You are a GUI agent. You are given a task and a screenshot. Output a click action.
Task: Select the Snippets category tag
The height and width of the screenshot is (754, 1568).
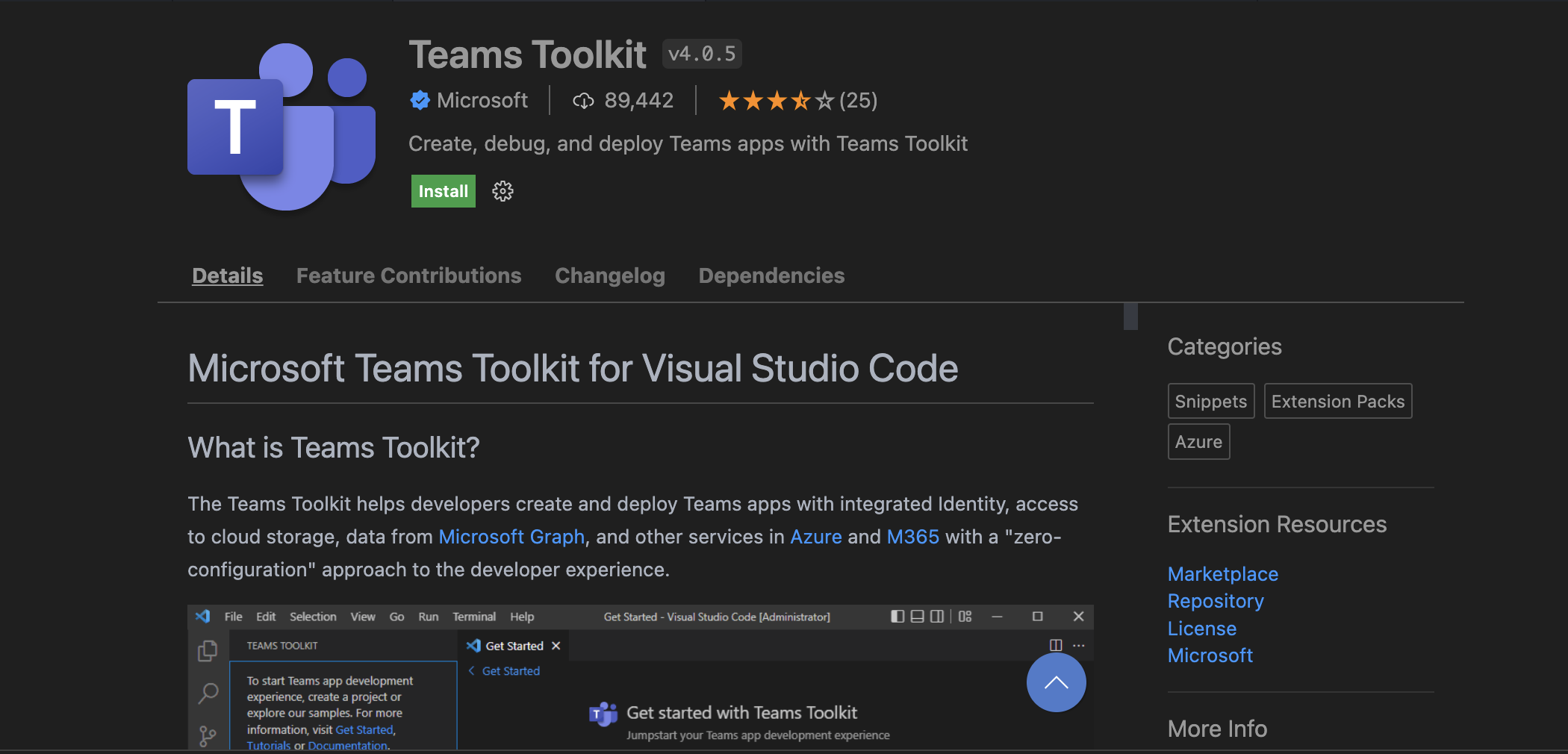click(1211, 402)
